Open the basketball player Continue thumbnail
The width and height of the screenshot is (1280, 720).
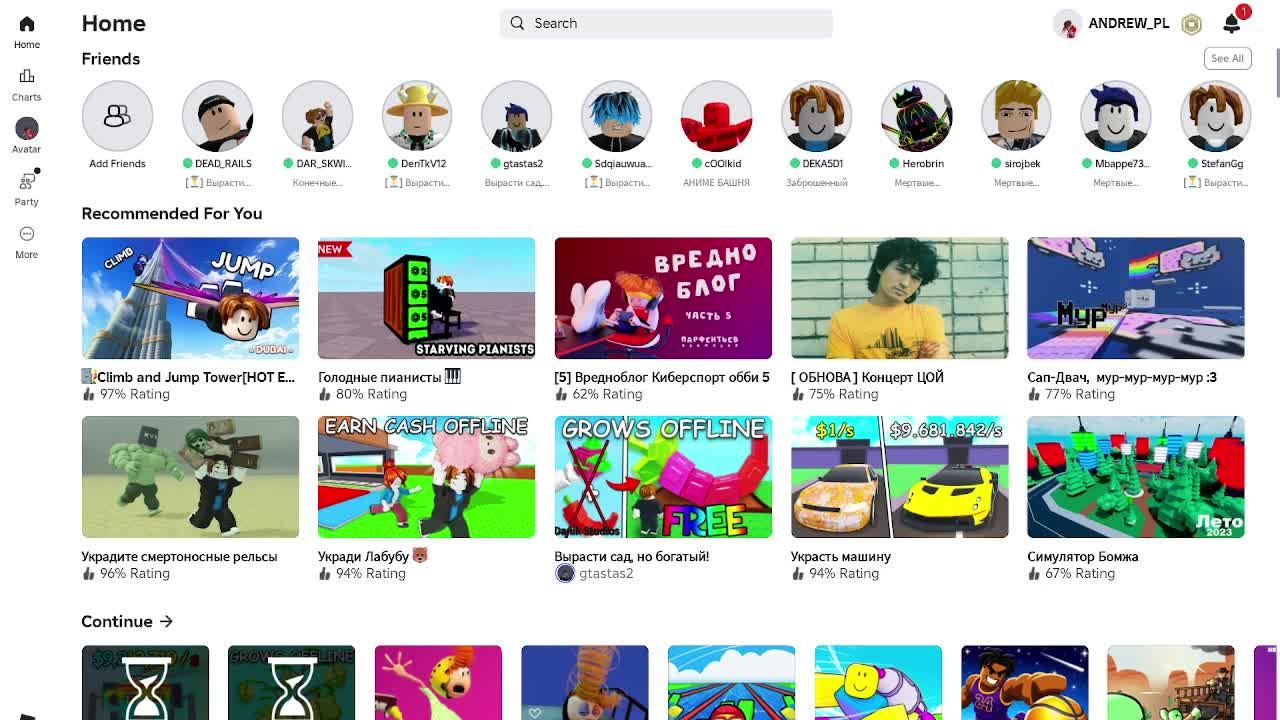pos(1024,683)
